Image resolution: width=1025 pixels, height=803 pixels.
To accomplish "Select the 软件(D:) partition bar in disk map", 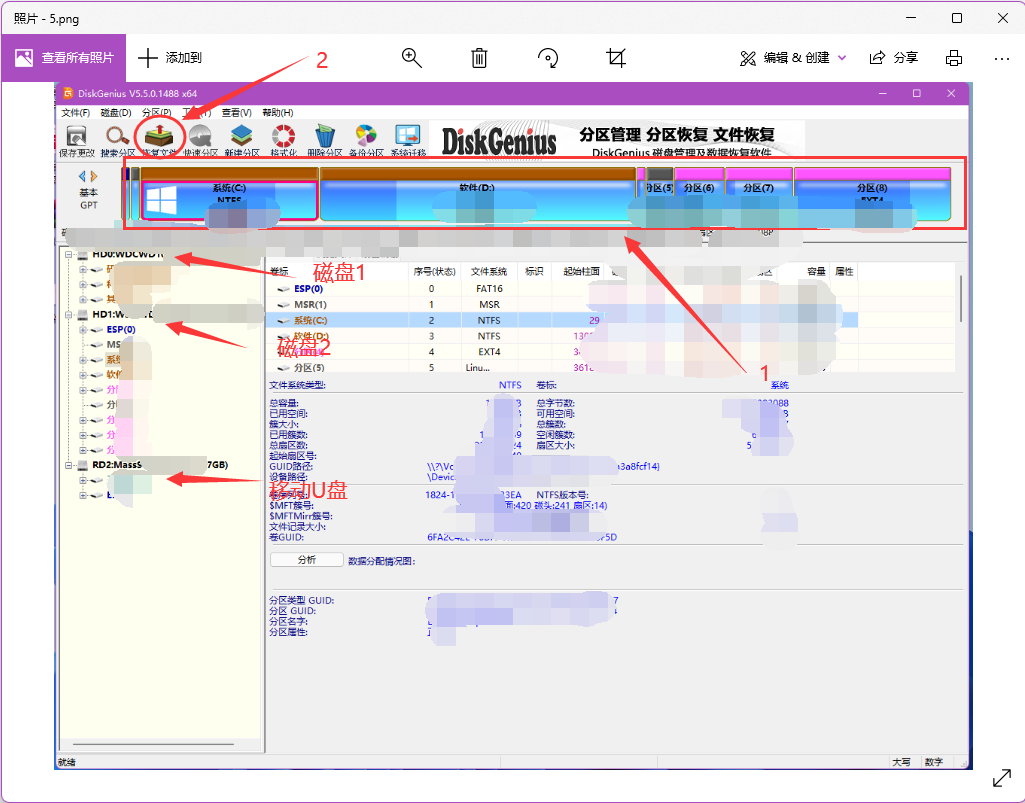I will click(x=477, y=194).
